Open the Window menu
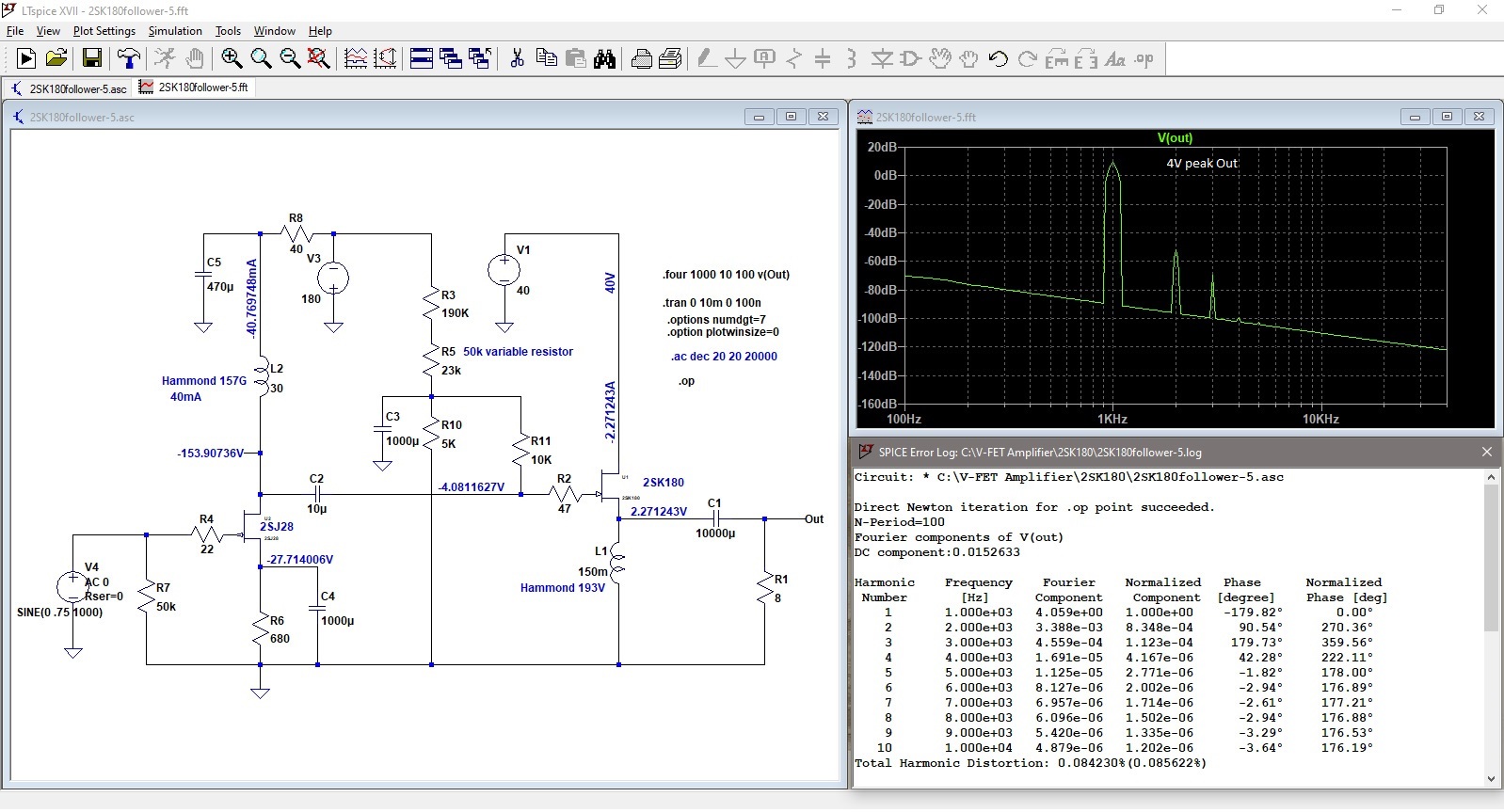1504x812 pixels. [274, 31]
